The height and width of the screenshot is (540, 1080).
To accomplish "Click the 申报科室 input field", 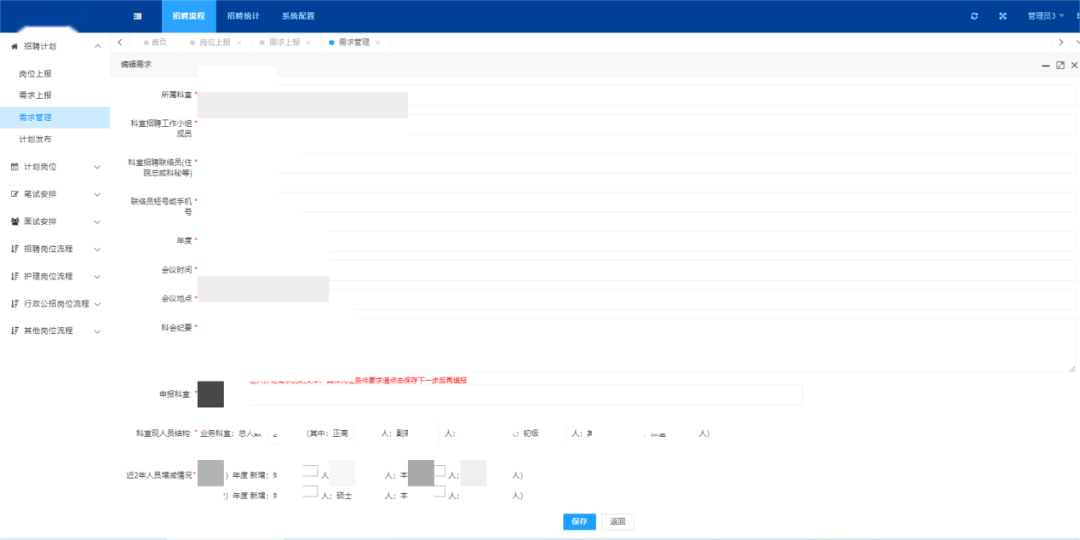I will (x=500, y=395).
